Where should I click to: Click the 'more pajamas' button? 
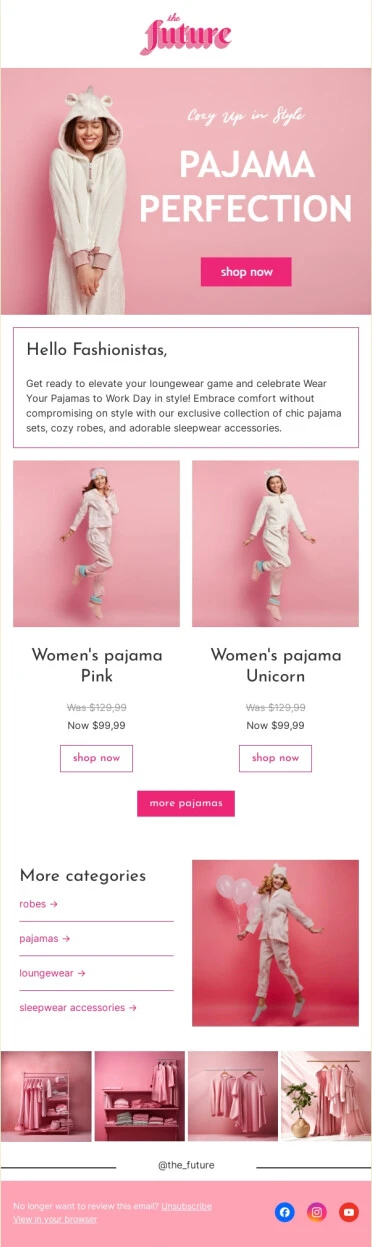click(186, 803)
